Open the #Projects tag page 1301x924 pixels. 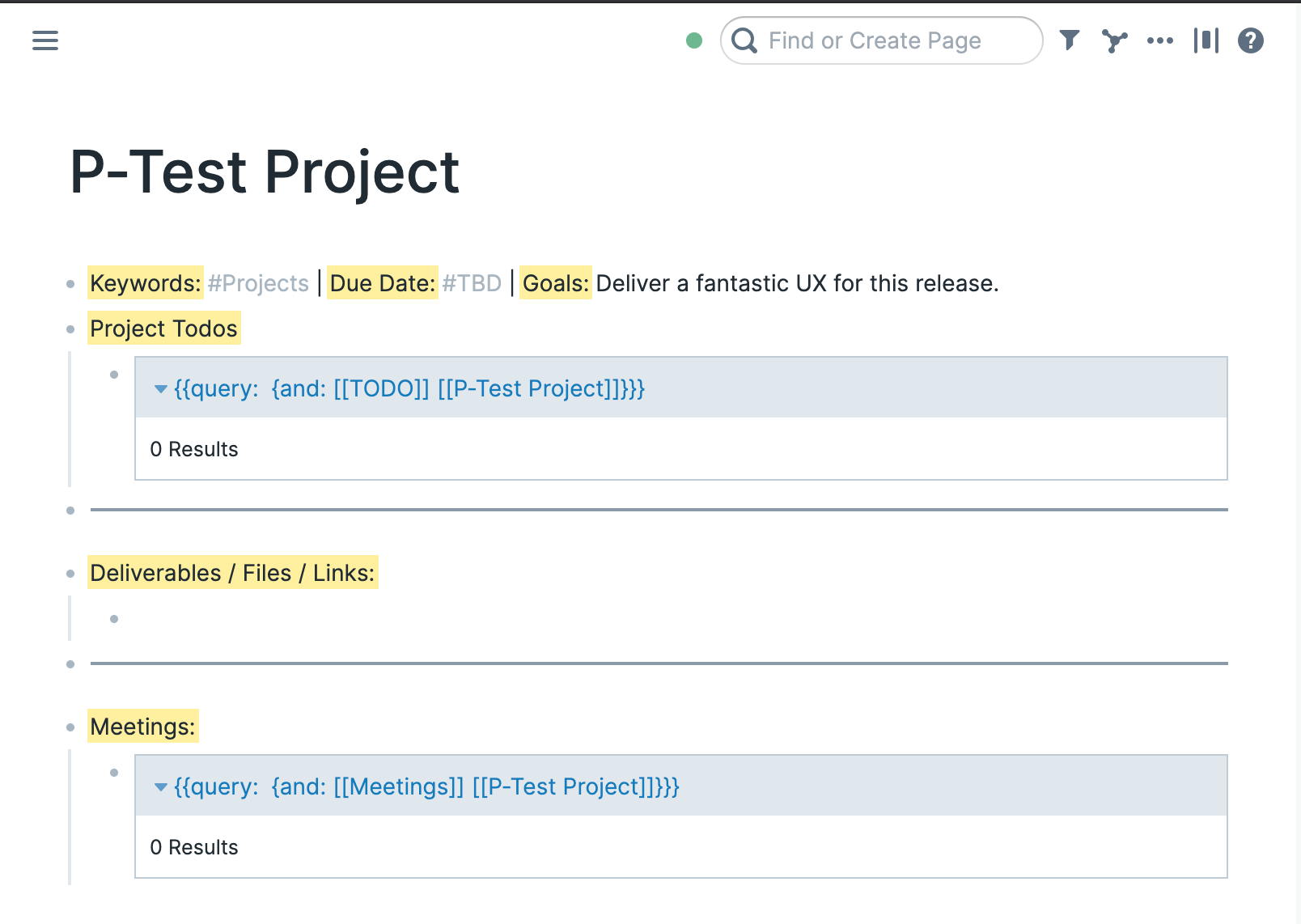point(256,283)
